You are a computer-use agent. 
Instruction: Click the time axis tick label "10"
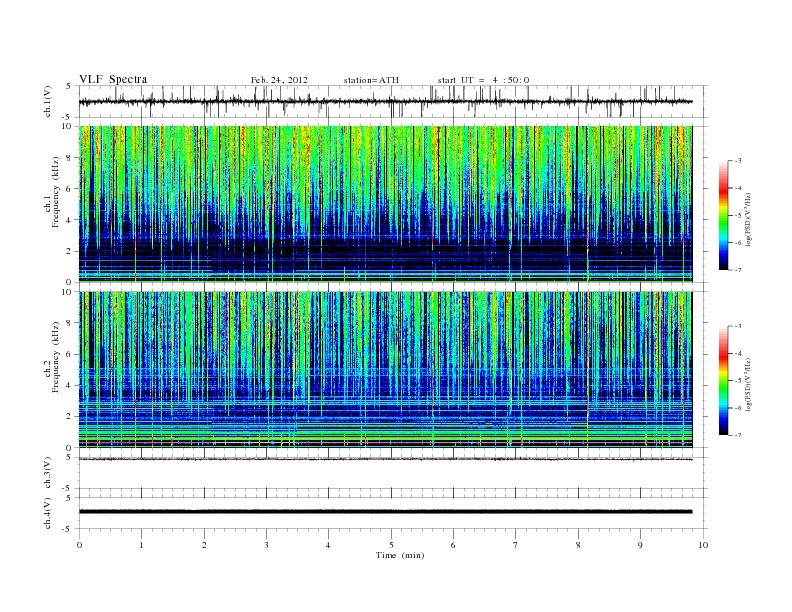pyautogui.click(x=703, y=545)
